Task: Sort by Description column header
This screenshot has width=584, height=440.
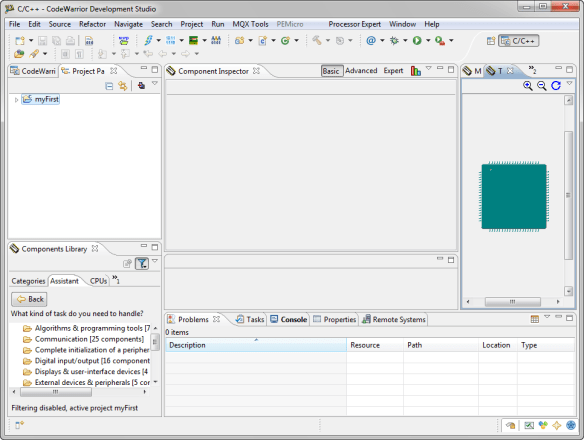Action: coord(256,345)
